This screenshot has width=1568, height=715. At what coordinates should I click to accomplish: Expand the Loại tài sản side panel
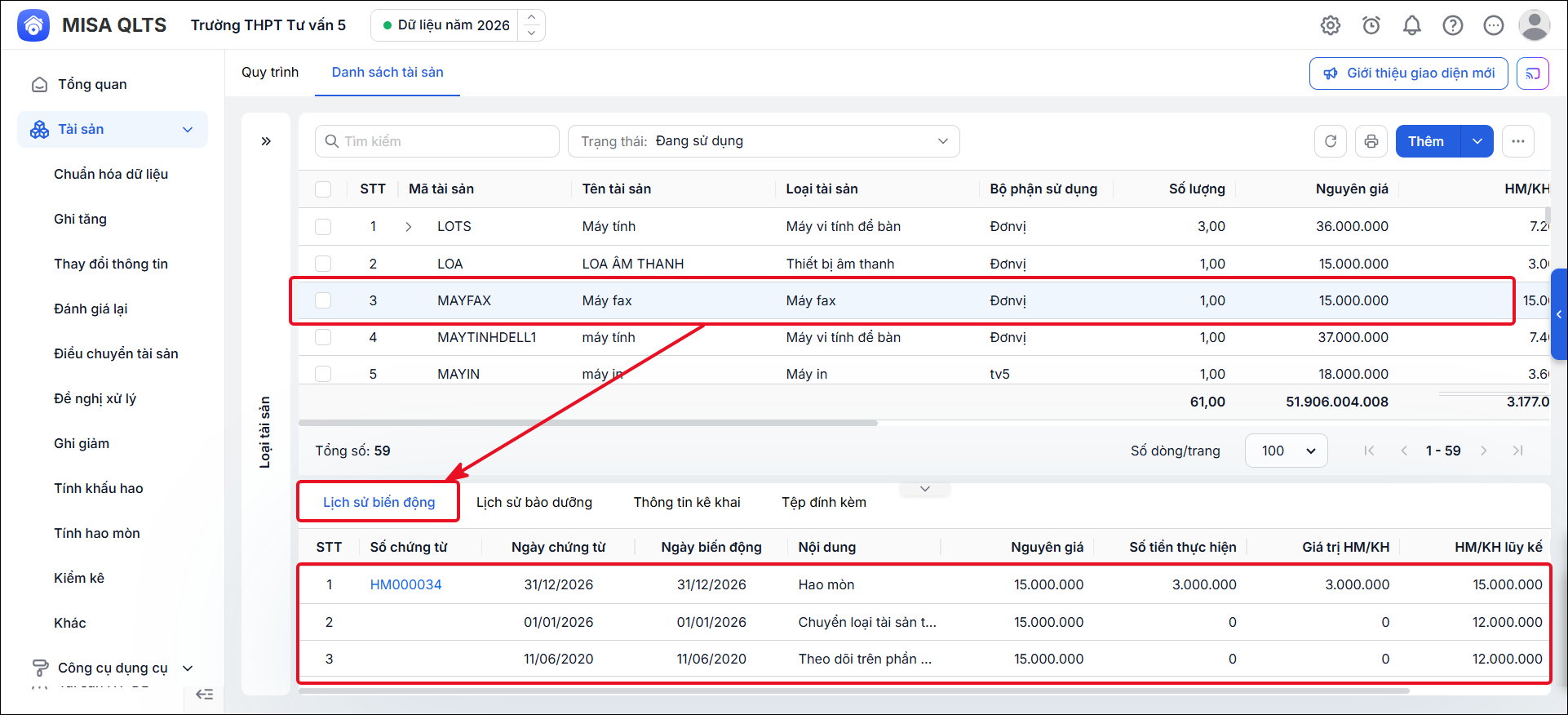(x=266, y=141)
